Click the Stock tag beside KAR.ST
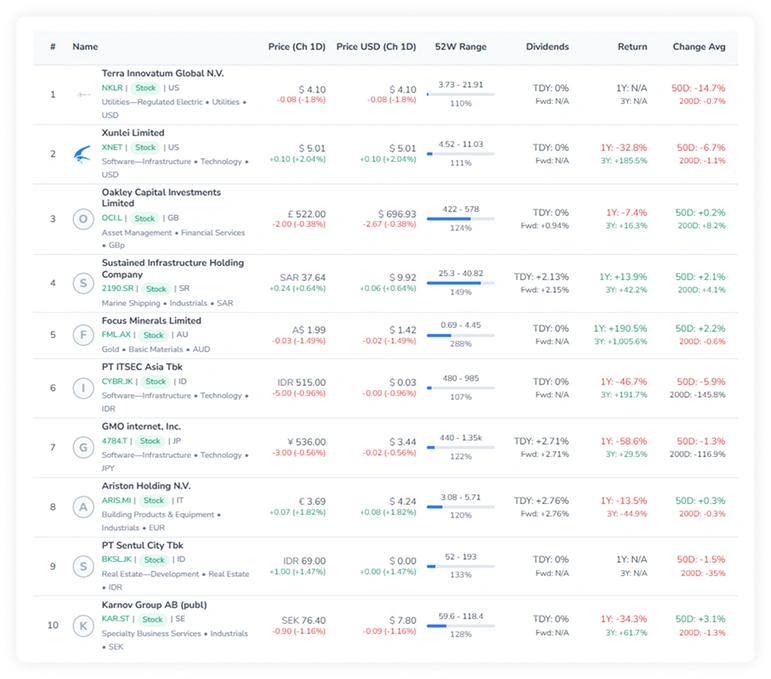This screenshot has height=679, width=771. click(152, 620)
